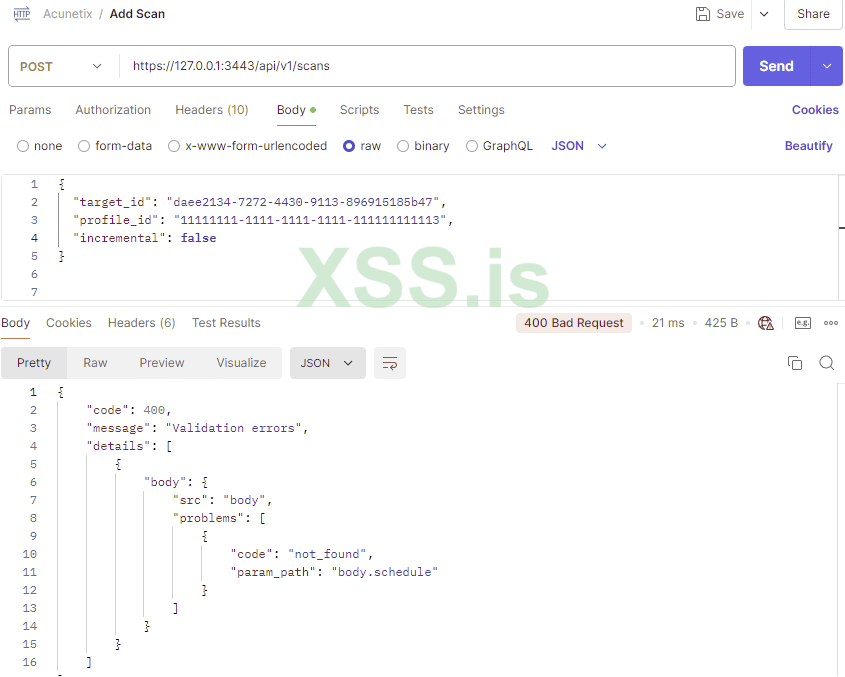
Task: Click the Share button
Action: point(813,14)
